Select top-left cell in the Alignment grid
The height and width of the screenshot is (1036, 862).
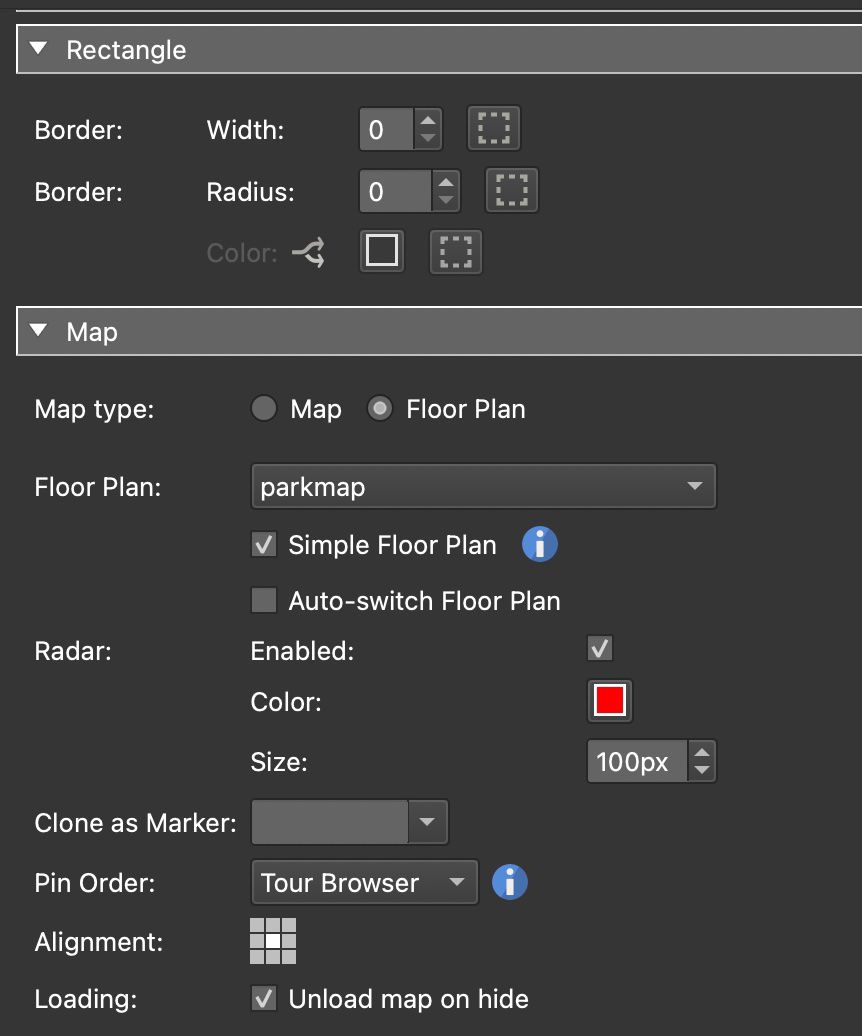click(258, 924)
